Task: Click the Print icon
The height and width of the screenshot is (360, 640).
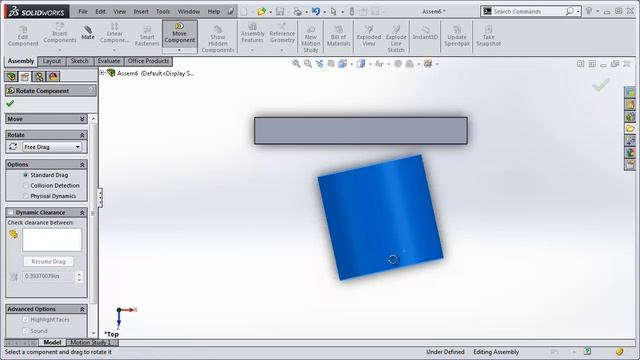Action: [x=298, y=11]
